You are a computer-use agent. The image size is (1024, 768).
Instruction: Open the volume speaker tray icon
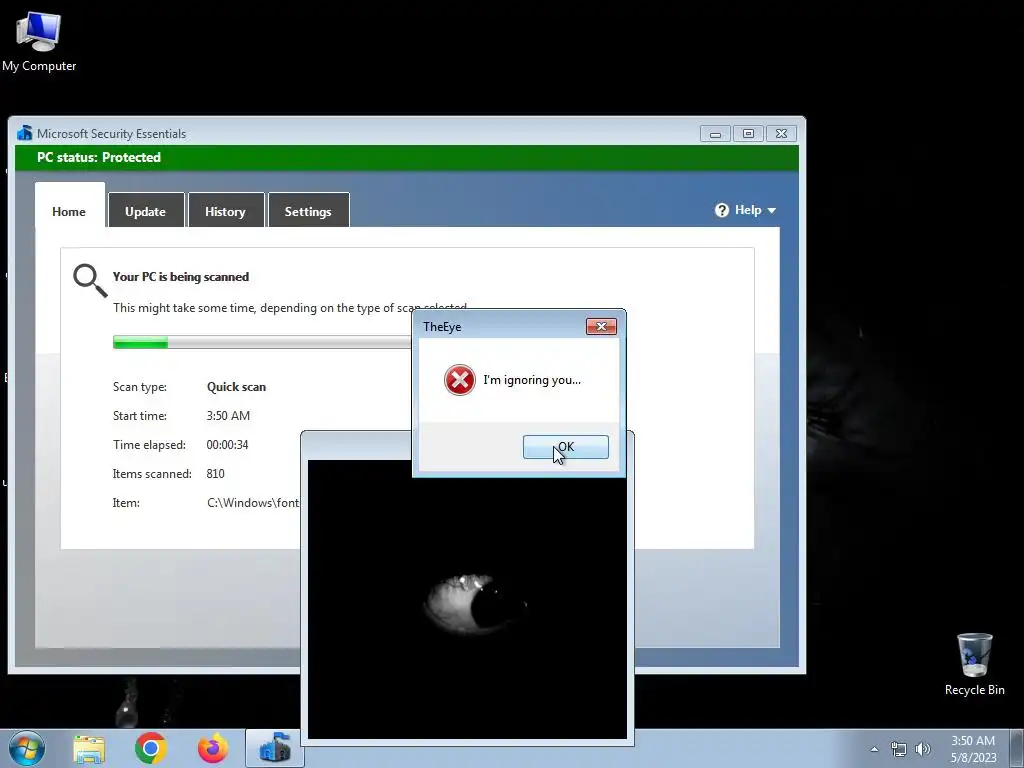pos(923,749)
